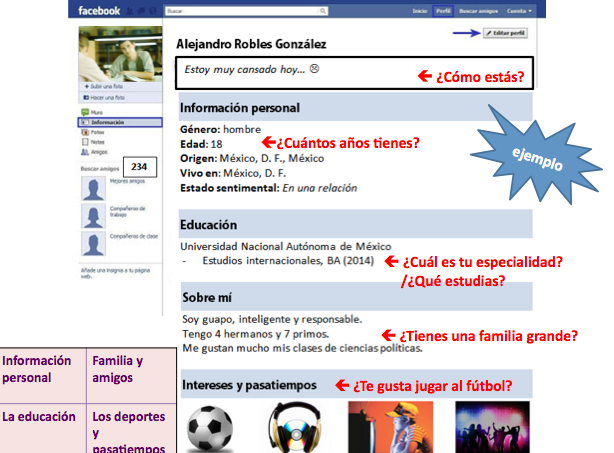Open notifications globe icon in top bar
The width and height of the screenshot is (614, 453).
(x=153, y=11)
